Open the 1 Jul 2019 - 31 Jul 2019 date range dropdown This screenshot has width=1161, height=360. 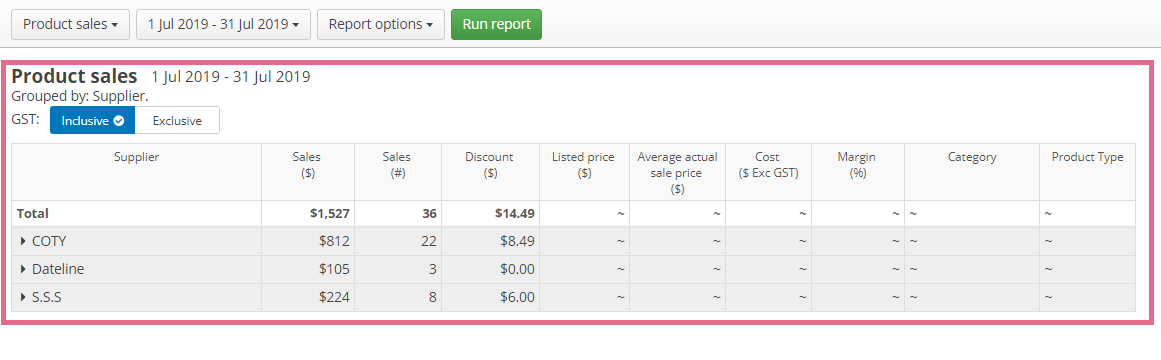[x=223, y=24]
